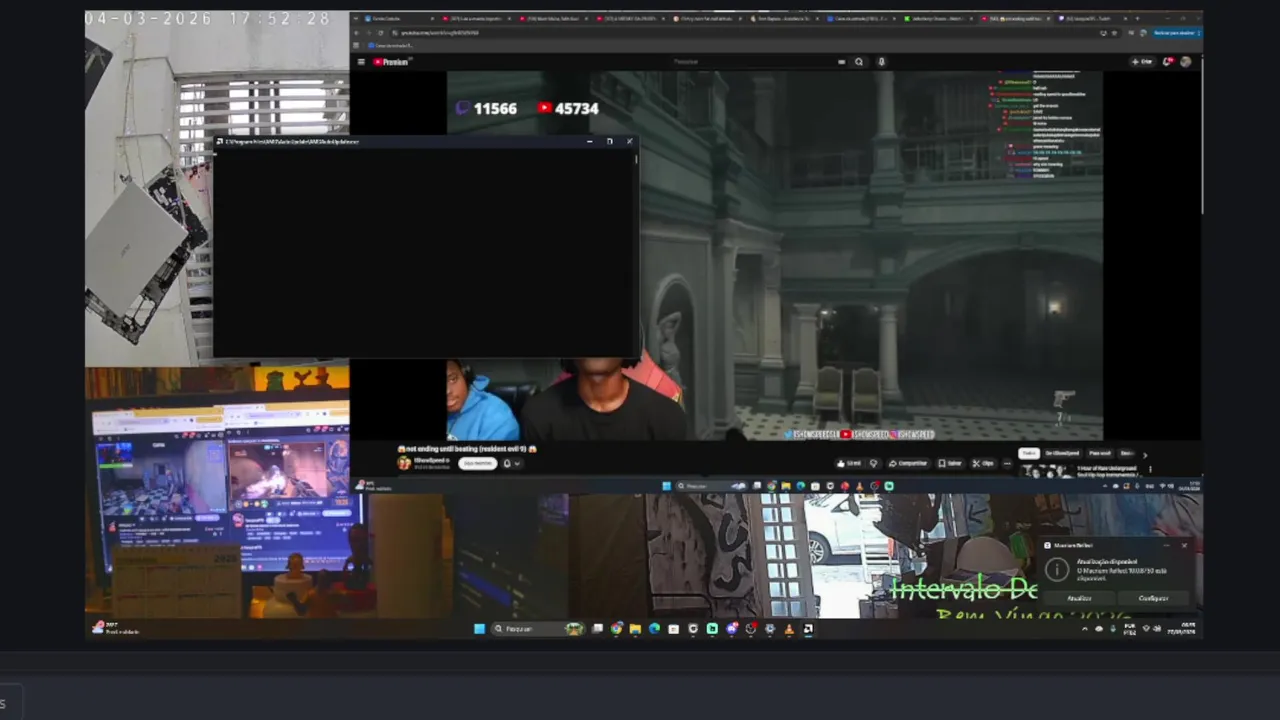This screenshot has height=720, width=1280.
Task: Select the 'De IShowSpeed' chip
Action: (1062, 453)
